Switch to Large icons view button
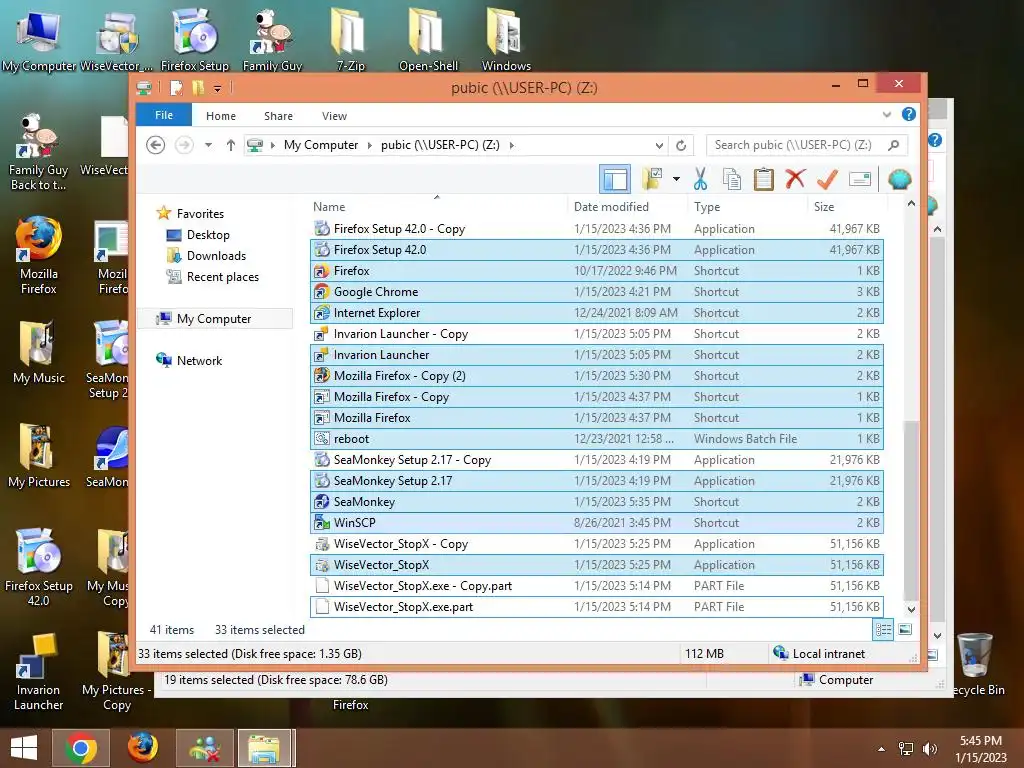 905,630
